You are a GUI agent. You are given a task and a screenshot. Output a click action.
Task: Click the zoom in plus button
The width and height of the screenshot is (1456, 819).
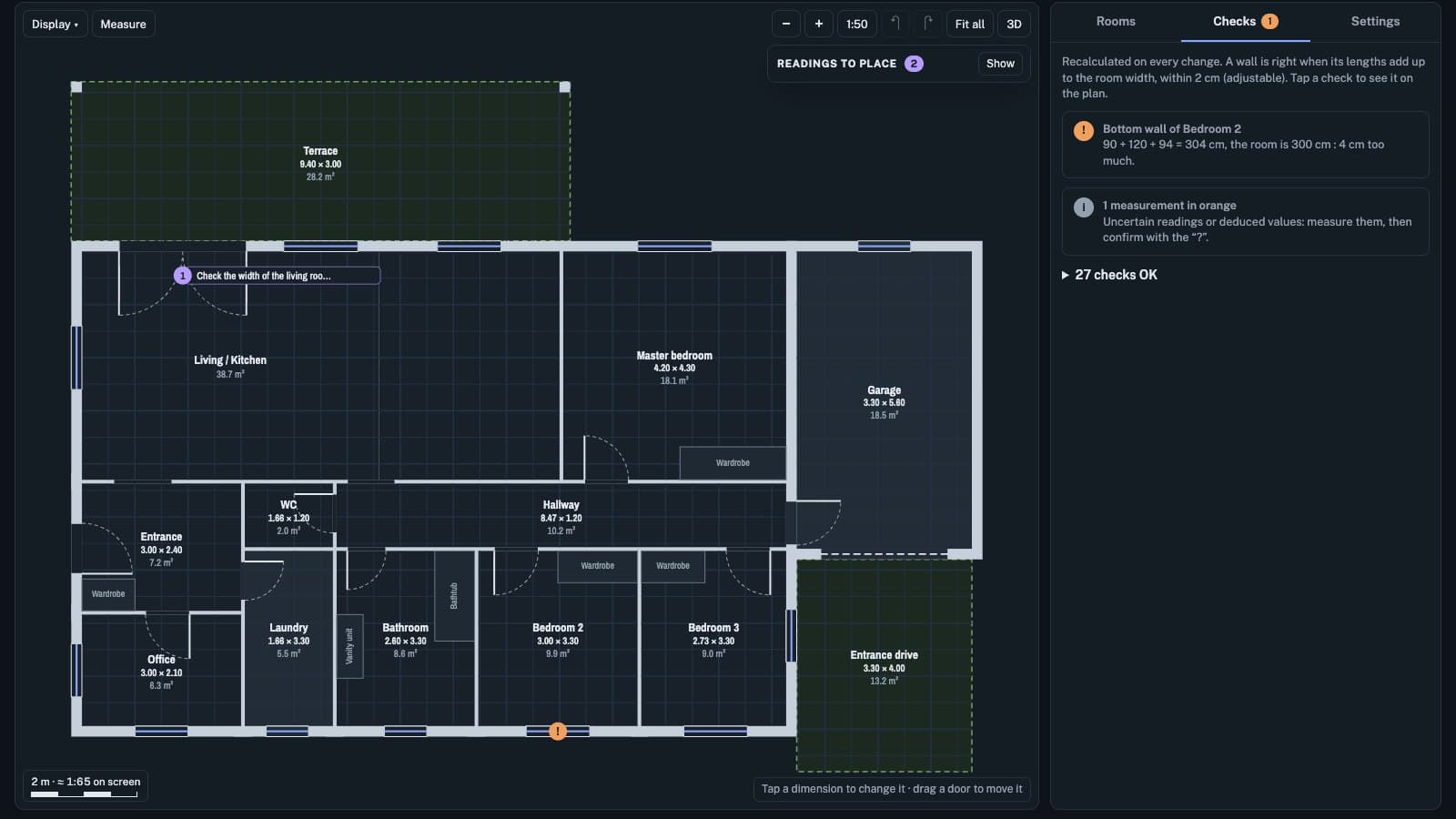[x=819, y=25]
